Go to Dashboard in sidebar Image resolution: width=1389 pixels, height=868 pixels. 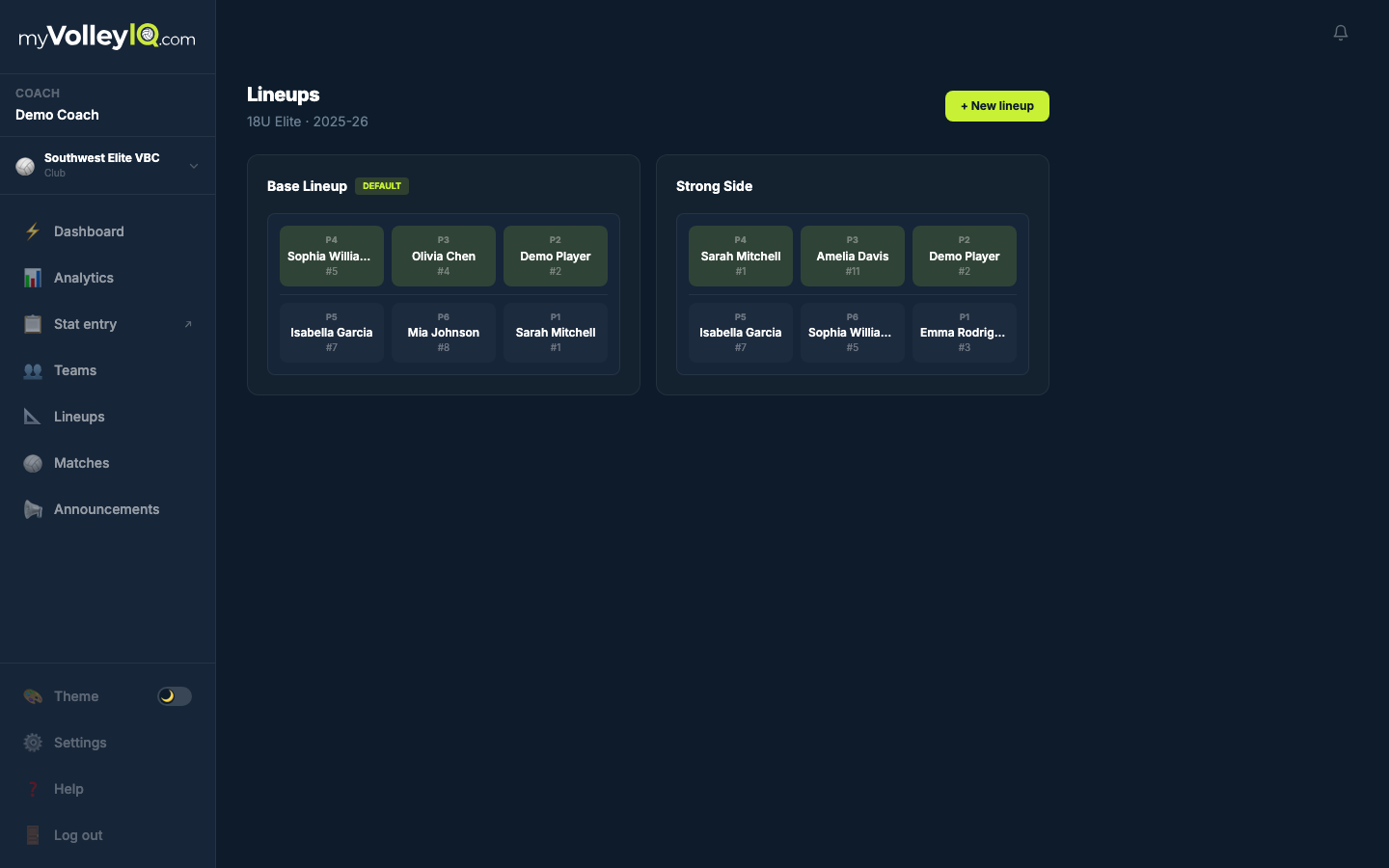89,231
